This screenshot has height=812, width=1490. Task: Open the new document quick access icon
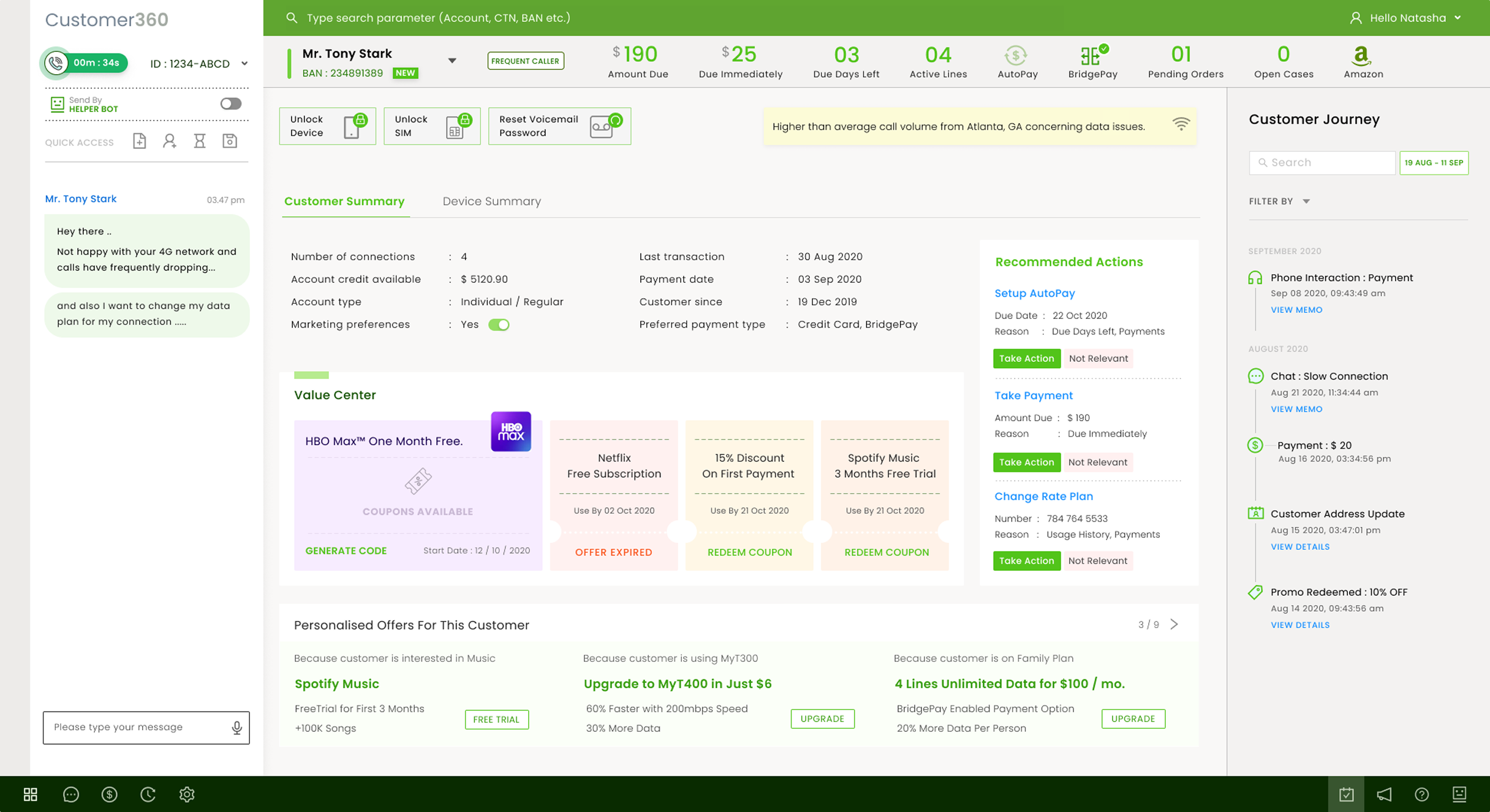pyautogui.click(x=140, y=141)
